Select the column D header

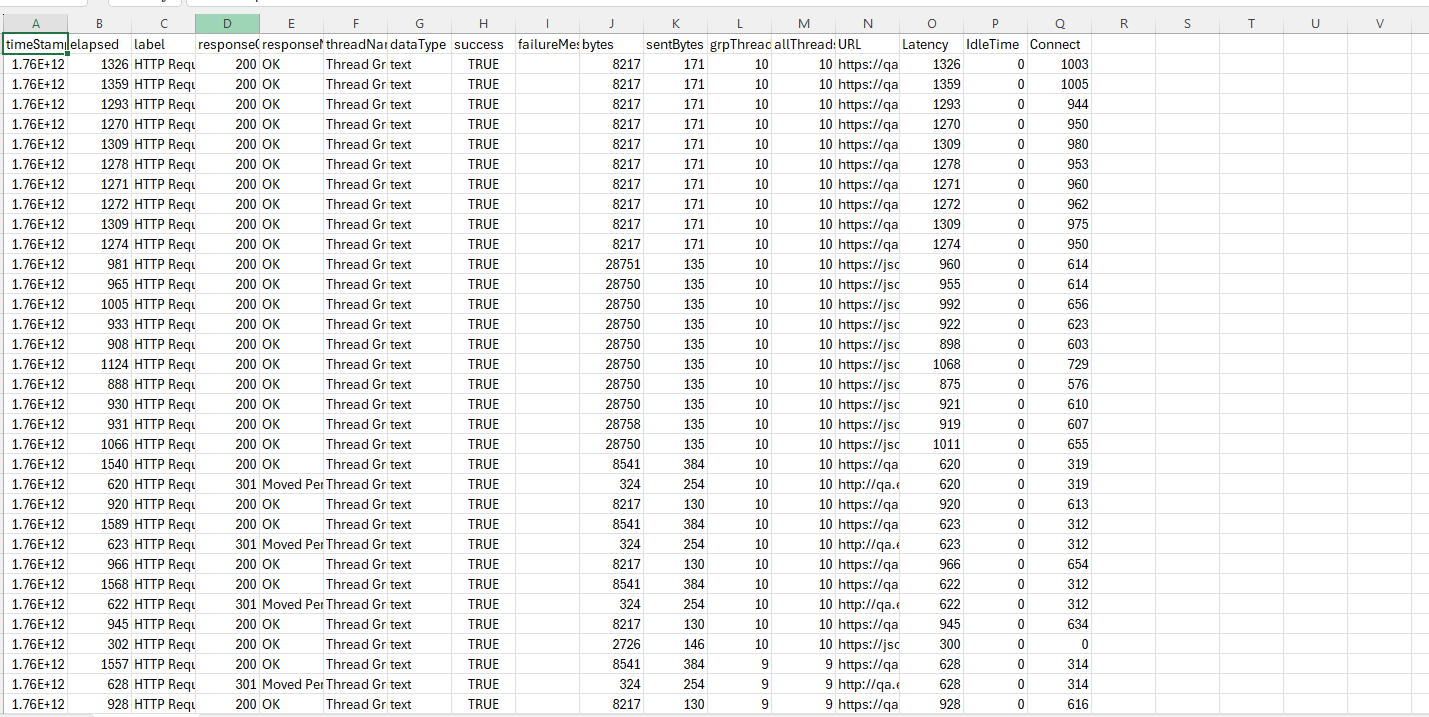pos(227,23)
